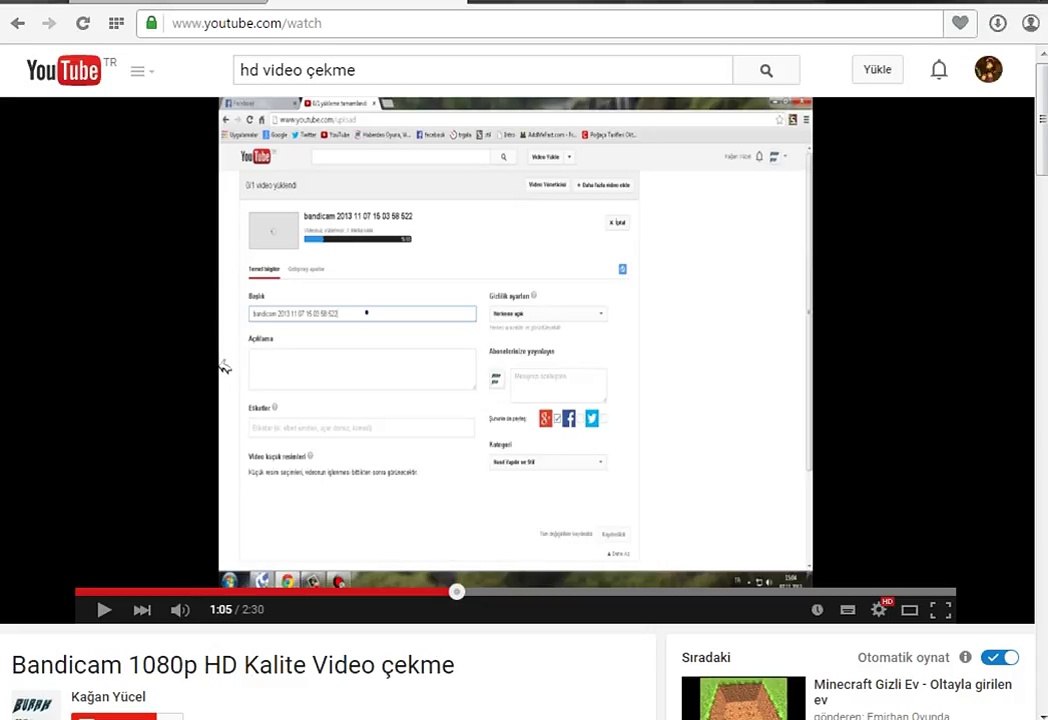Viewport: 1048px width, 720px height.
Task: Open the Minecraft Gizli Ev video thumbnail
Action: [x=743, y=698]
